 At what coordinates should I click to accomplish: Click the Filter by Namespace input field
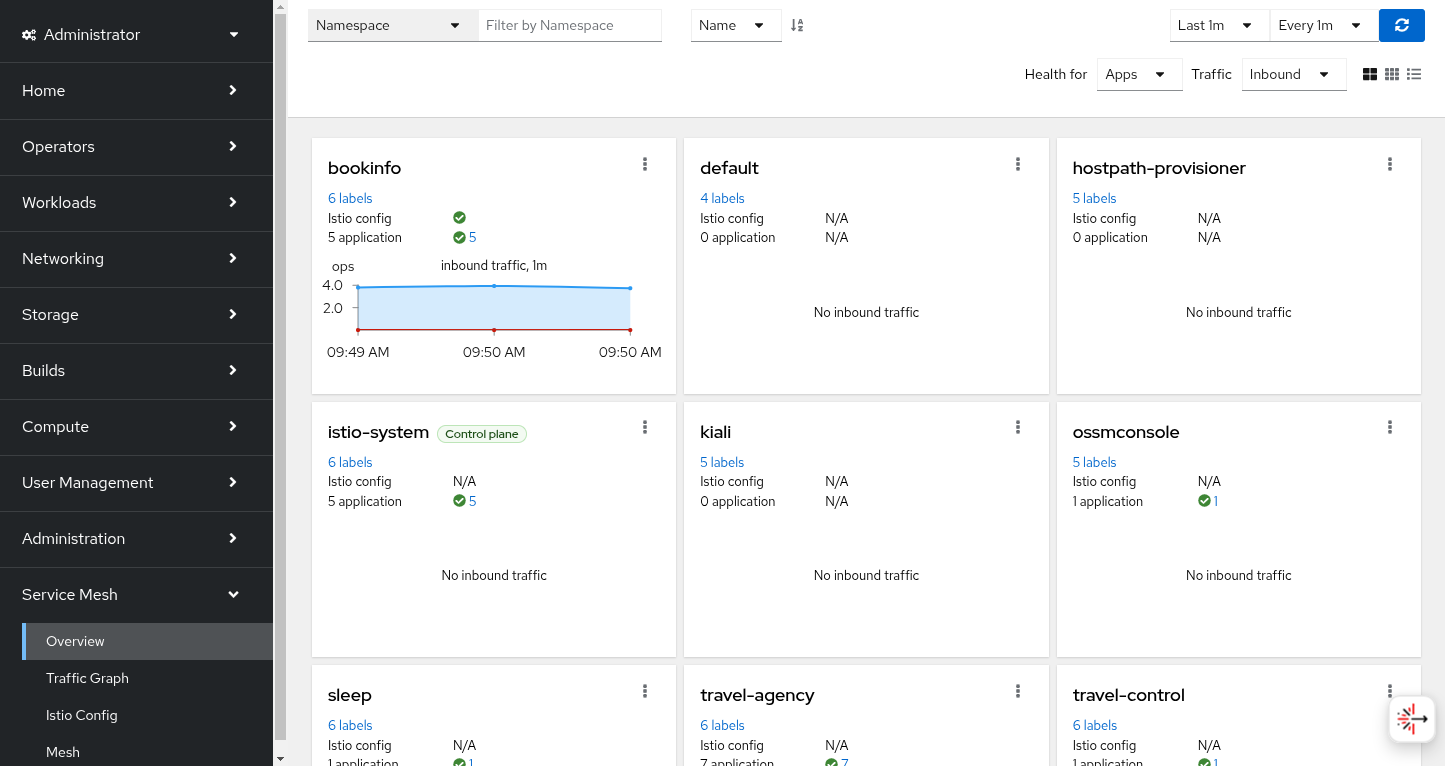pyautogui.click(x=569, y=25)
